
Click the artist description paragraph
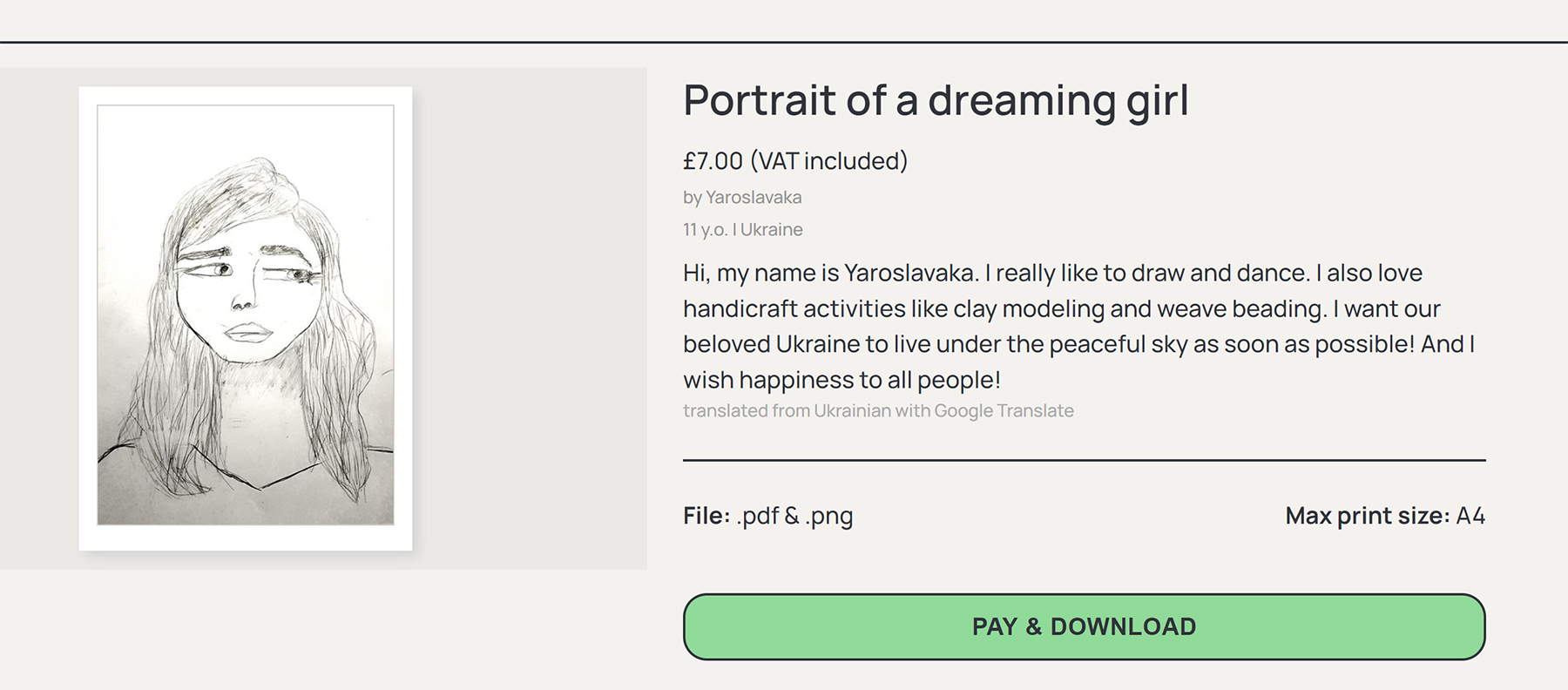[x=1078, y=327]
